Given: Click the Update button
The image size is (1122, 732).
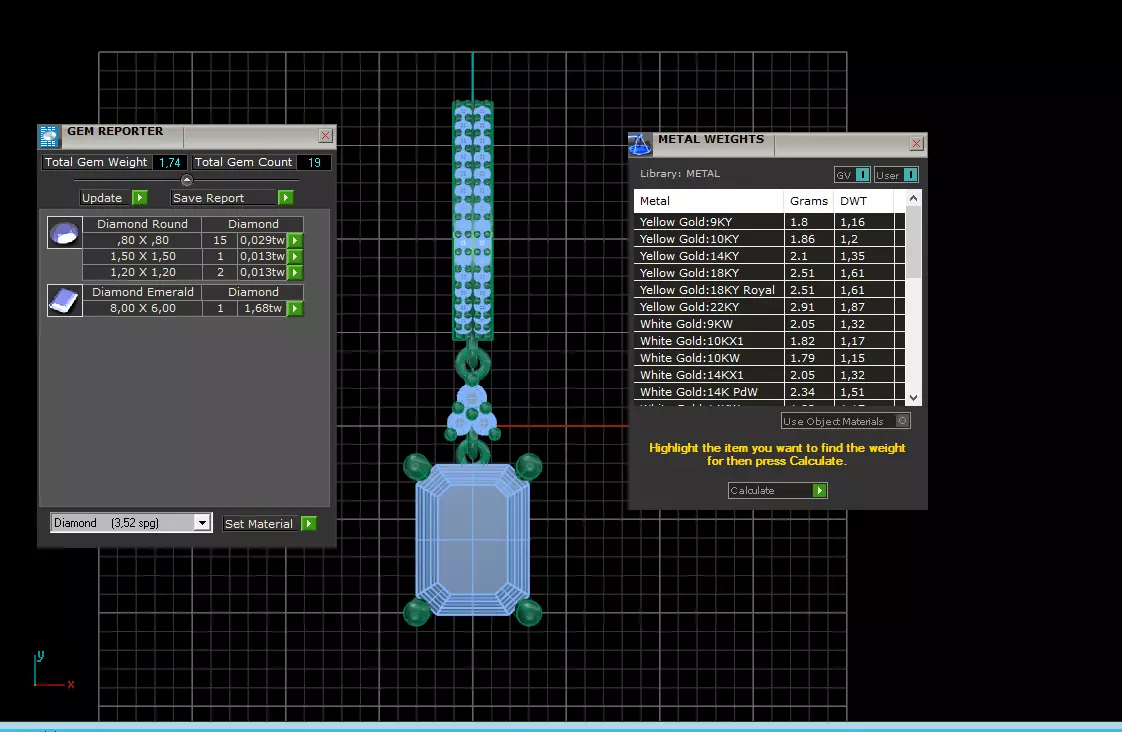Looking at the screenshot, I should click(x=106, y=197).
